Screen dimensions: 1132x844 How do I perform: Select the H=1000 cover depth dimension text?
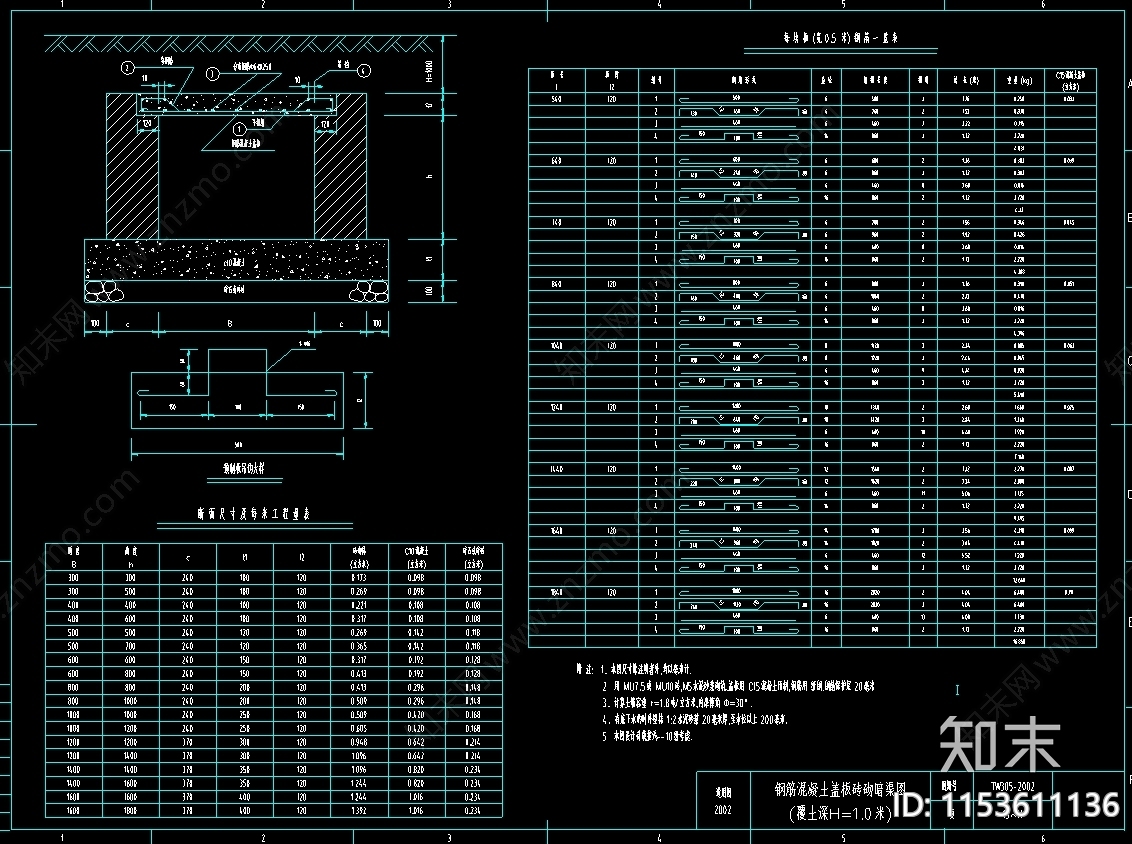click(429, 71)
